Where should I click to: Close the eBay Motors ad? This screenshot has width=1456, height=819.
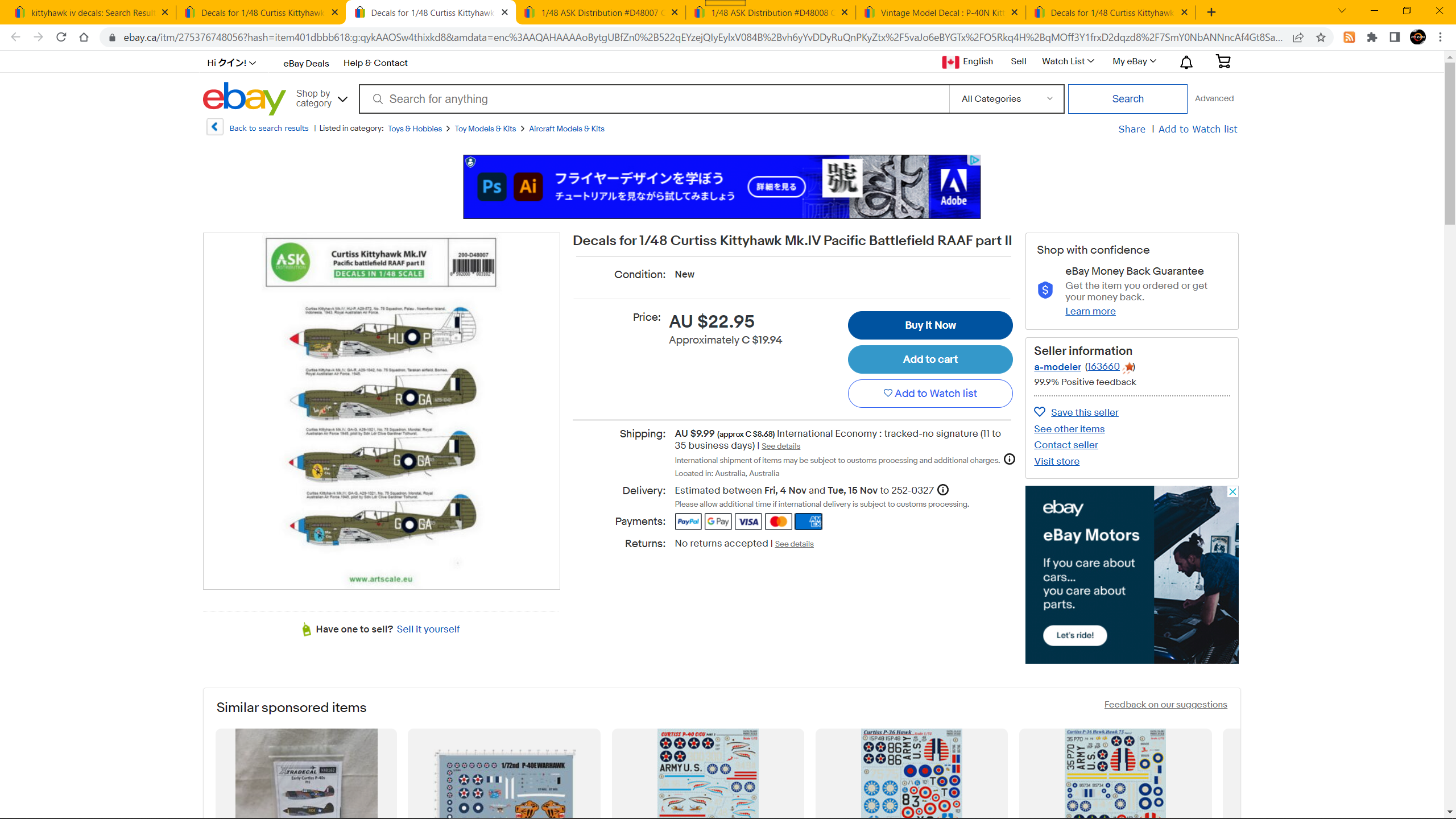coord(1232,491)
